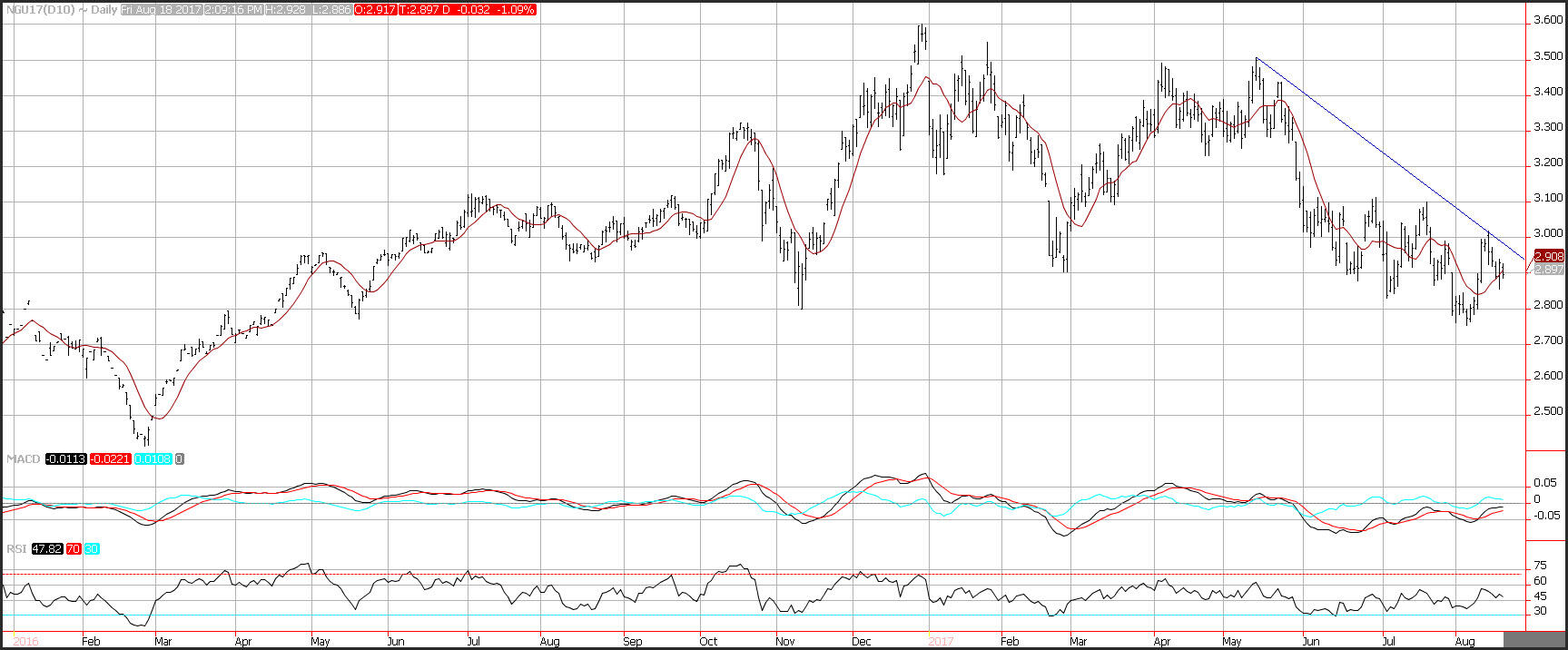Image resolution: width=1568 pixels, height=650 pixels.
Task: Open the RSI indicator label
Action: 15,549
